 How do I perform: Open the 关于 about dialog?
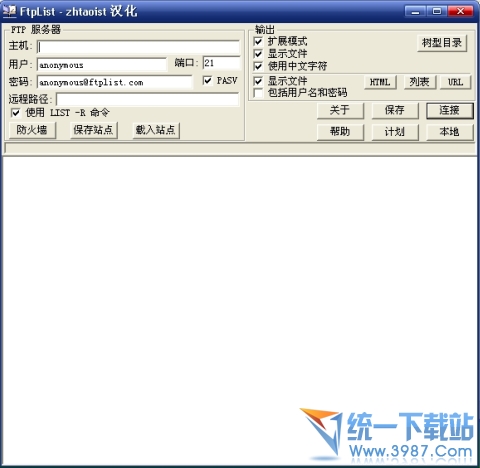tap(340, 110)
